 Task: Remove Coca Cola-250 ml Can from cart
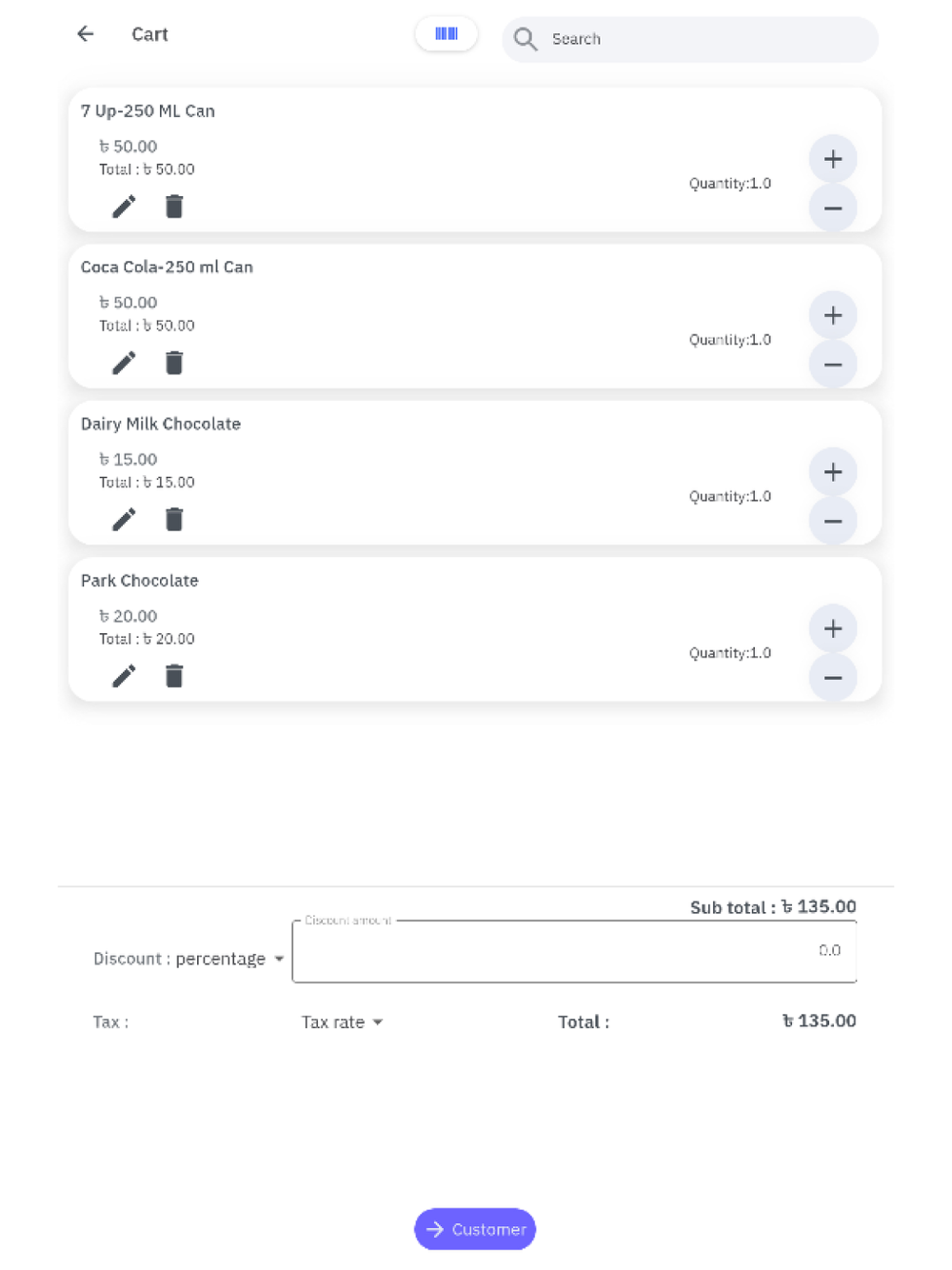[174, 363]
